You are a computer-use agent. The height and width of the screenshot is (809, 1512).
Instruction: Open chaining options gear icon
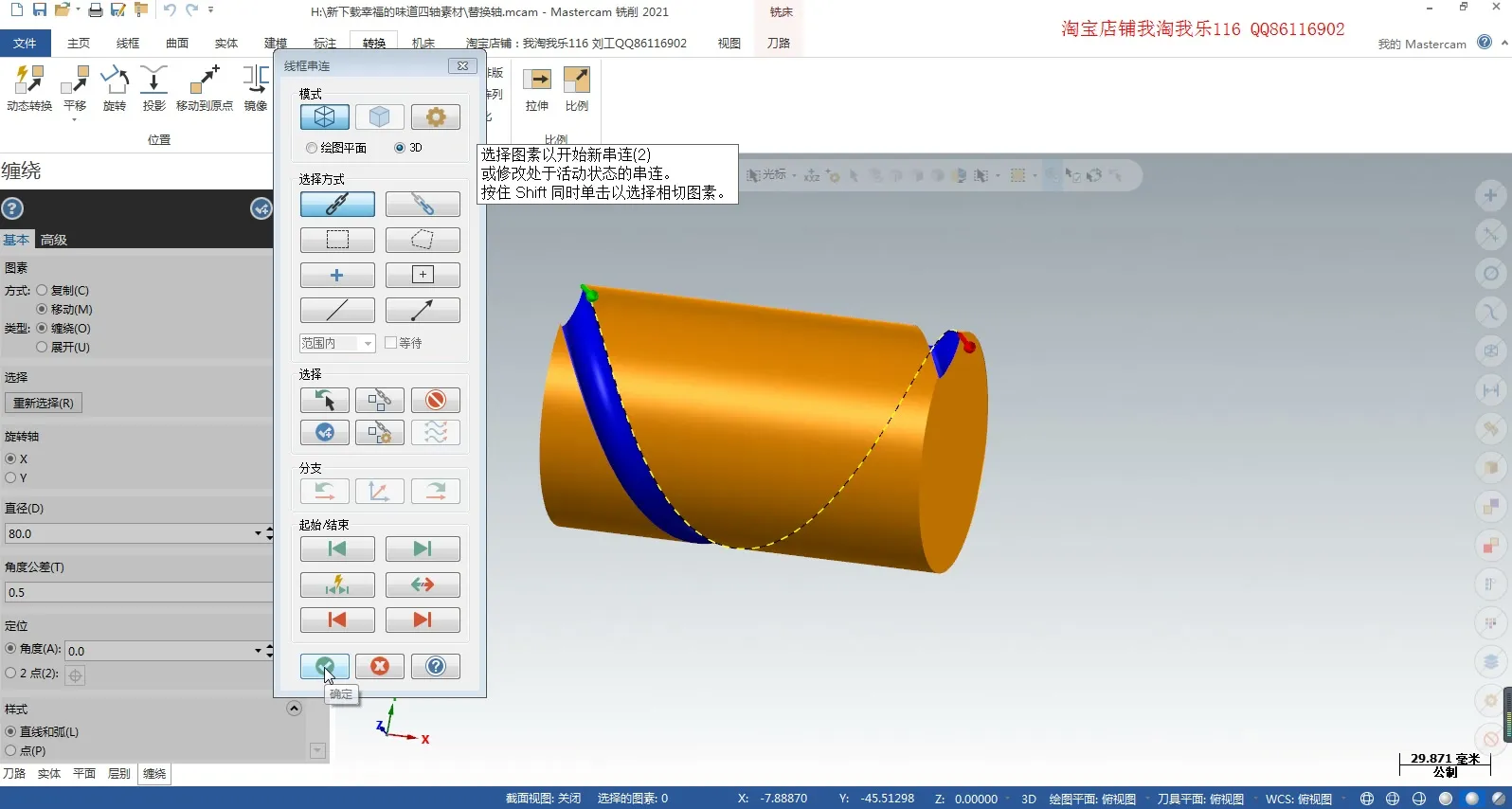[x=435, y=117]
